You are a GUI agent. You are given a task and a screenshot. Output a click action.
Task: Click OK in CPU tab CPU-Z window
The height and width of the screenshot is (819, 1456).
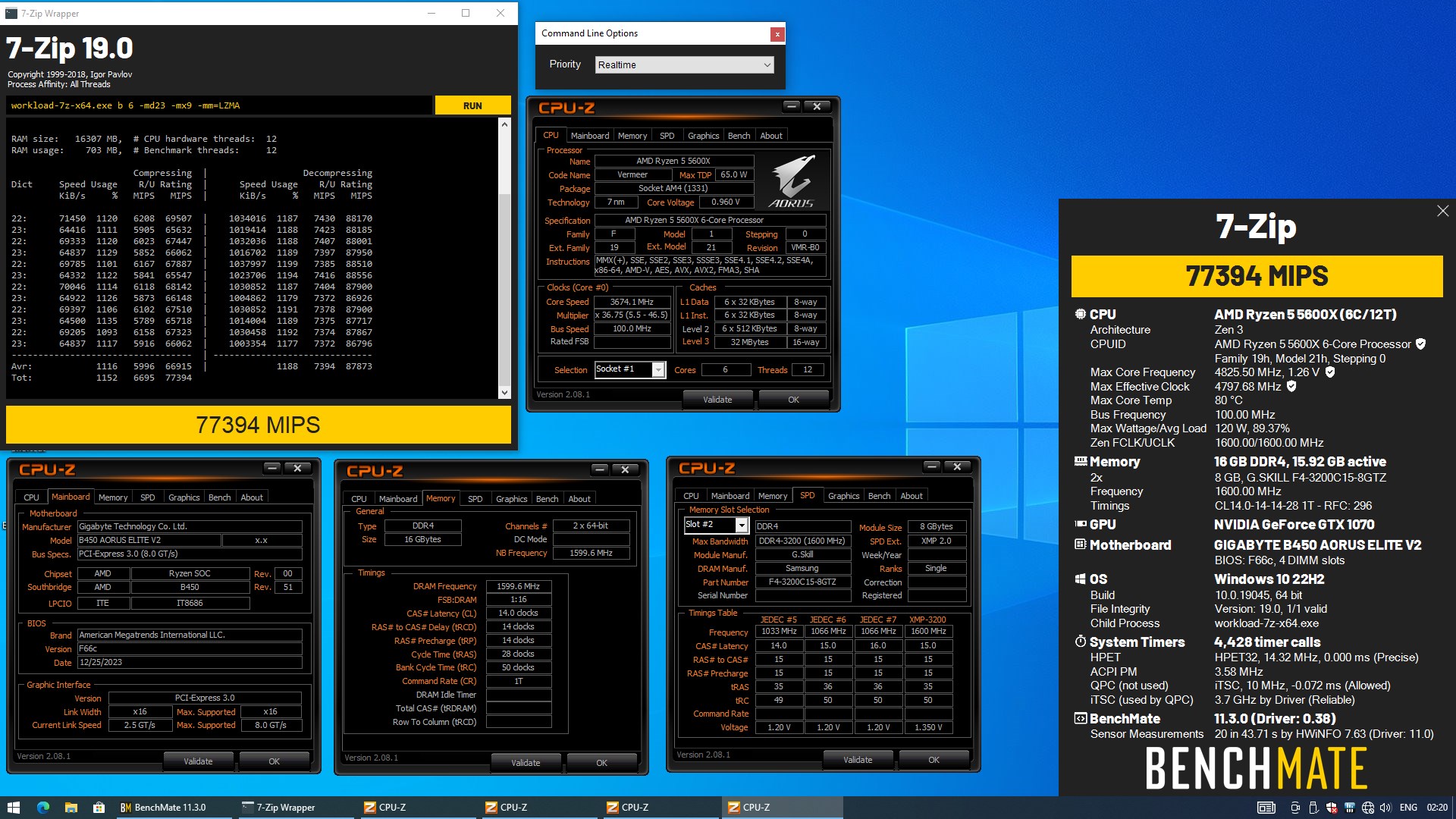(x=793, y=400)
